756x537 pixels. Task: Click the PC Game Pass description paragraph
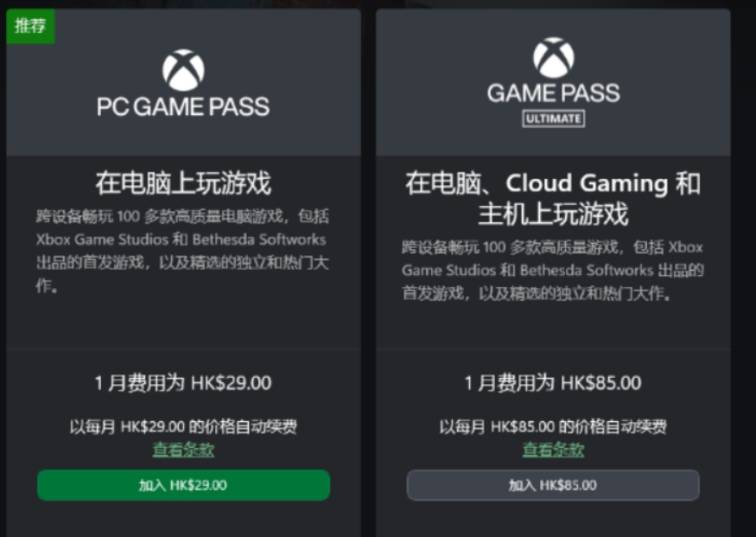tap(183, 251)
